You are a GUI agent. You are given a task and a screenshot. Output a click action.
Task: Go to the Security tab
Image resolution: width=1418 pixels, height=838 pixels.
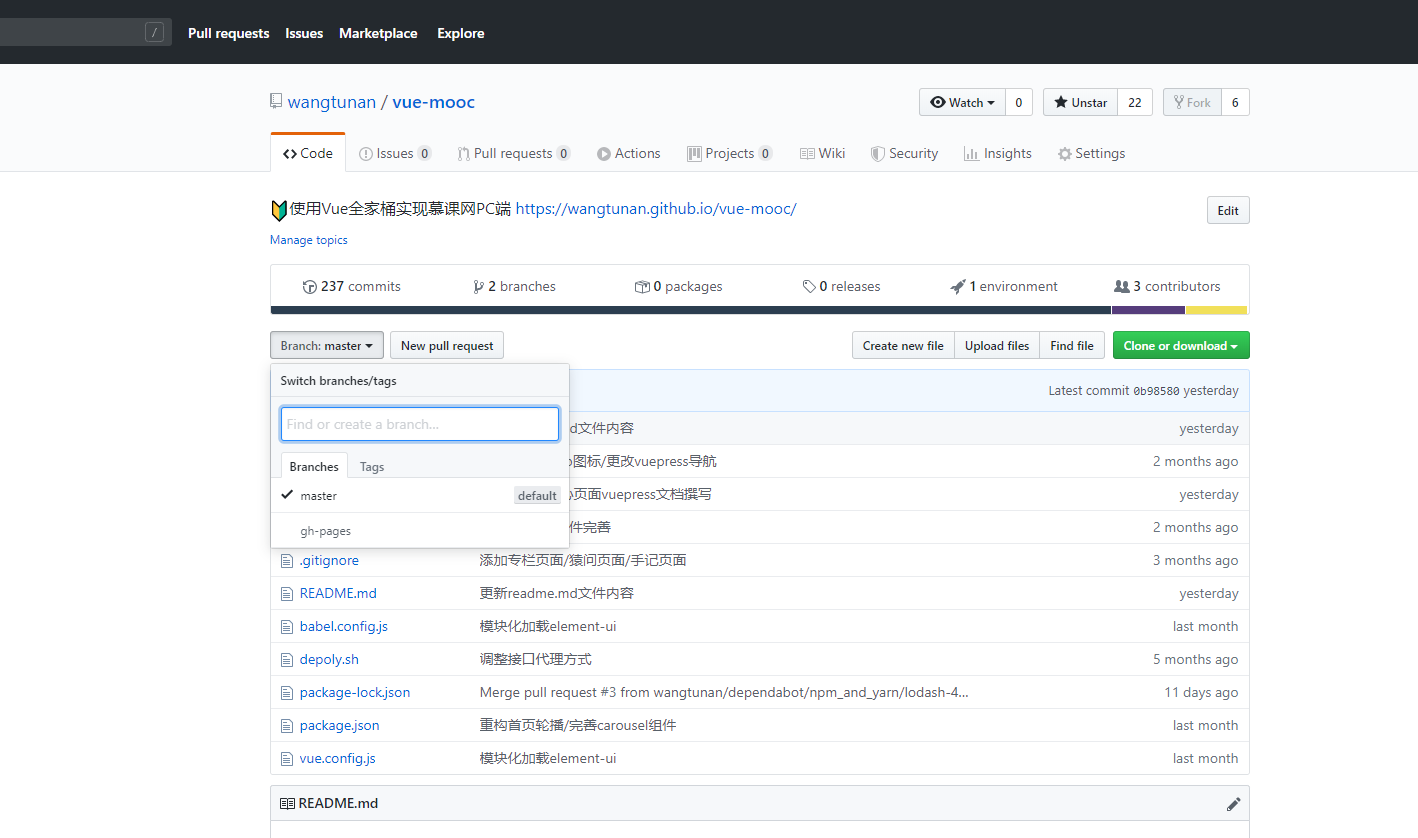(x=904, y=153)
